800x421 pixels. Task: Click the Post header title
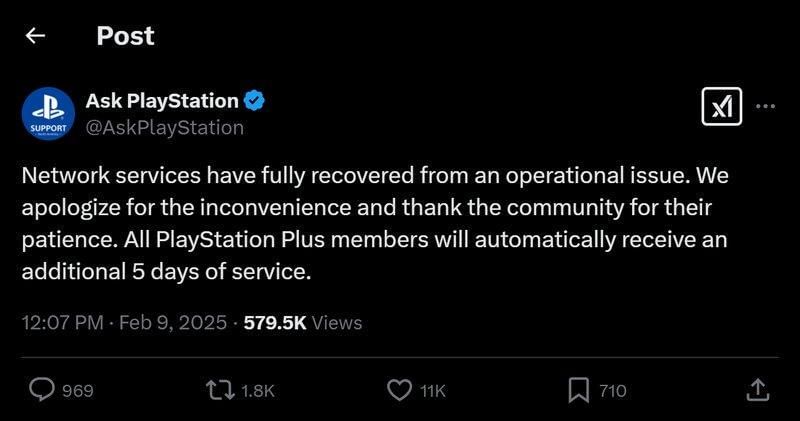[126, 36]
